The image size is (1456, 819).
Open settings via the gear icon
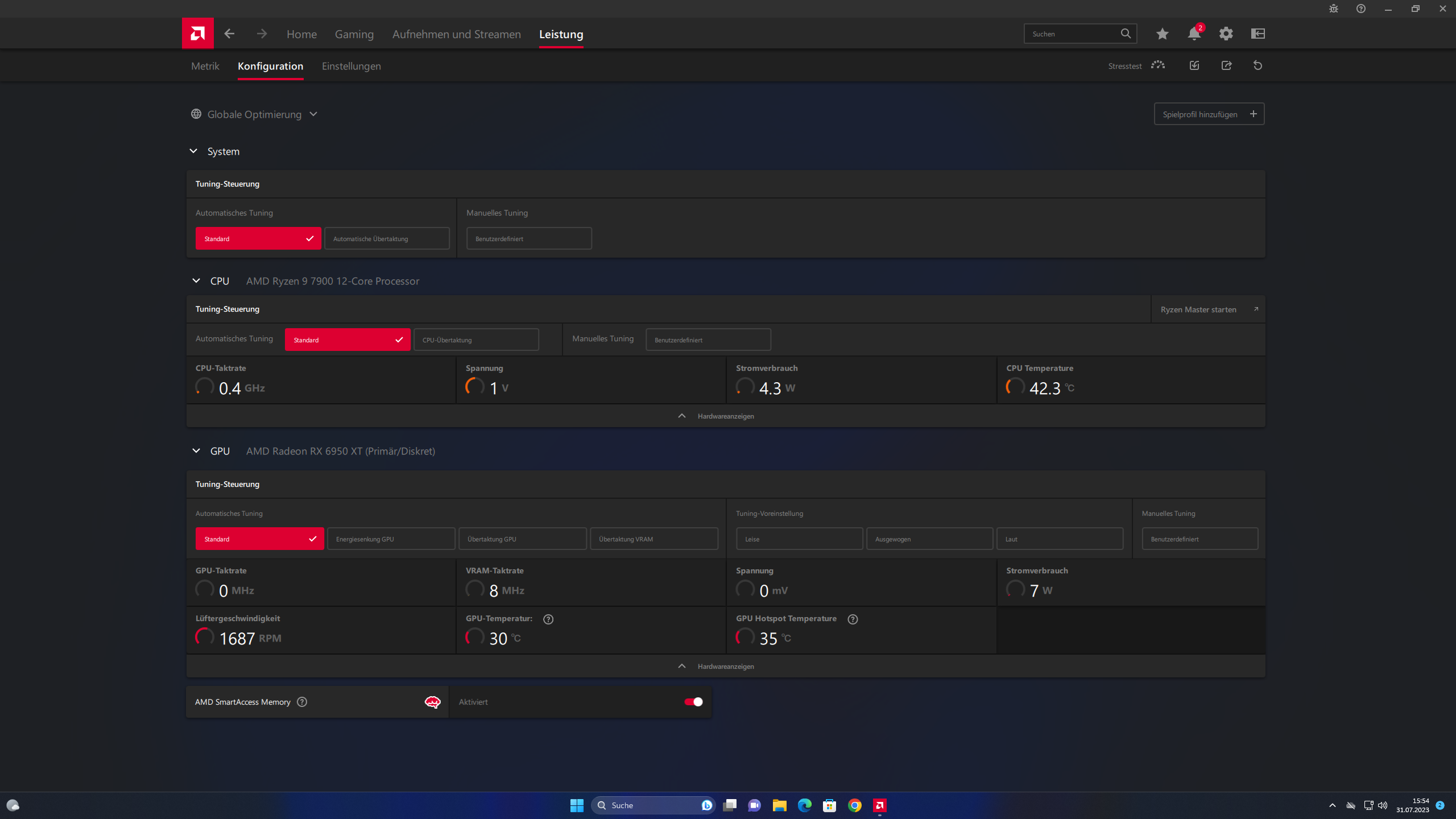pos(1226,34)
